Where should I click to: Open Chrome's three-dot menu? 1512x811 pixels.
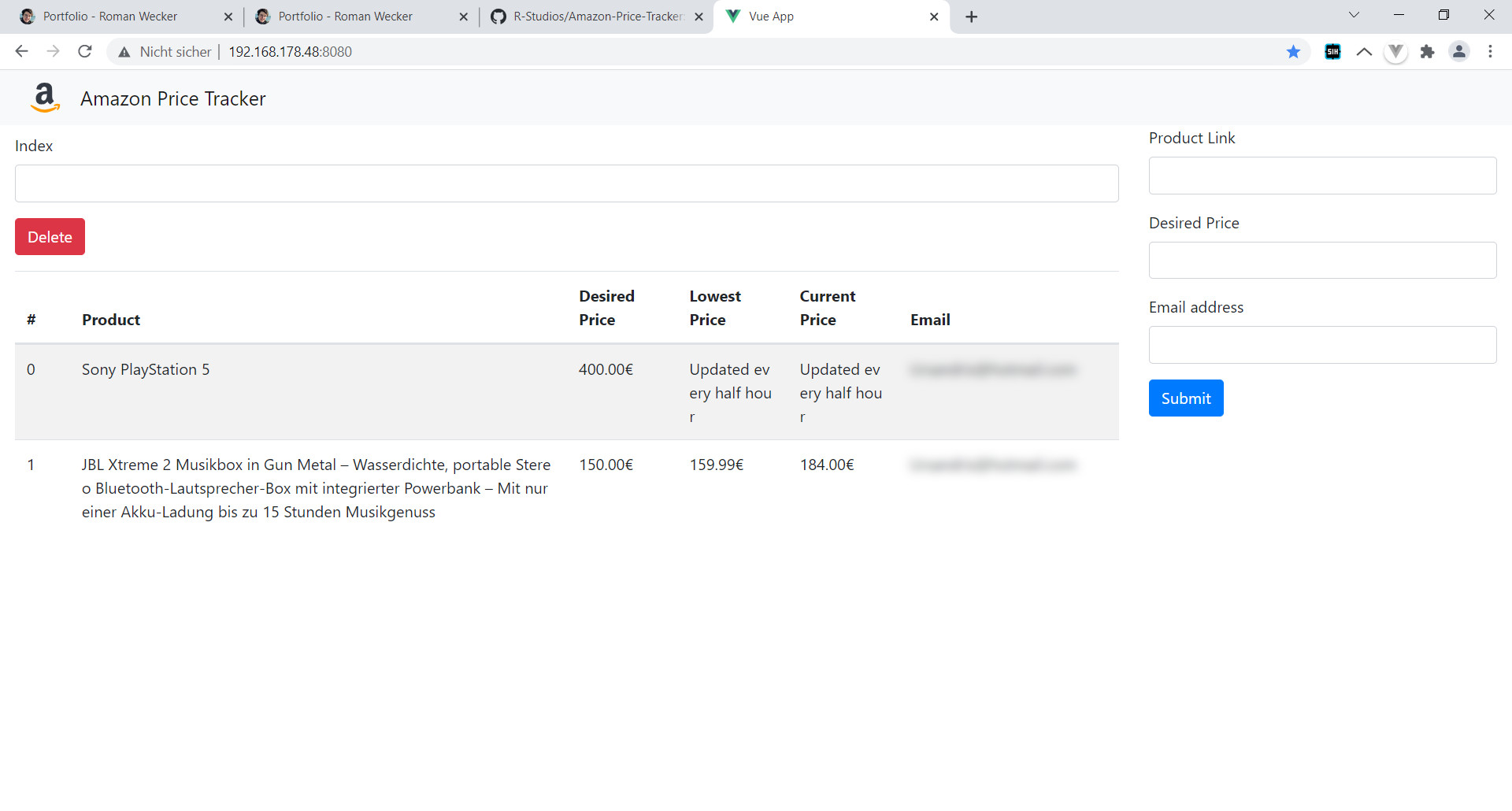tap(1490, 52)
